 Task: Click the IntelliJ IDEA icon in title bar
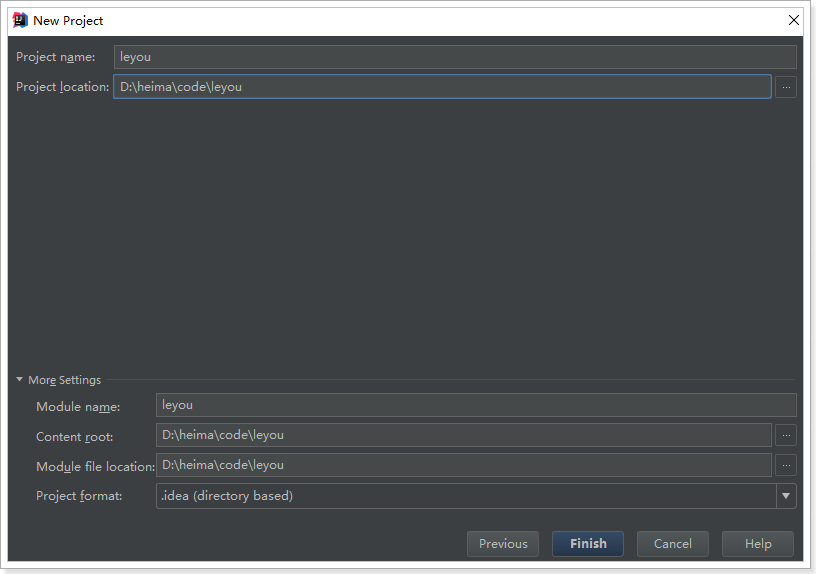(20, 20)
